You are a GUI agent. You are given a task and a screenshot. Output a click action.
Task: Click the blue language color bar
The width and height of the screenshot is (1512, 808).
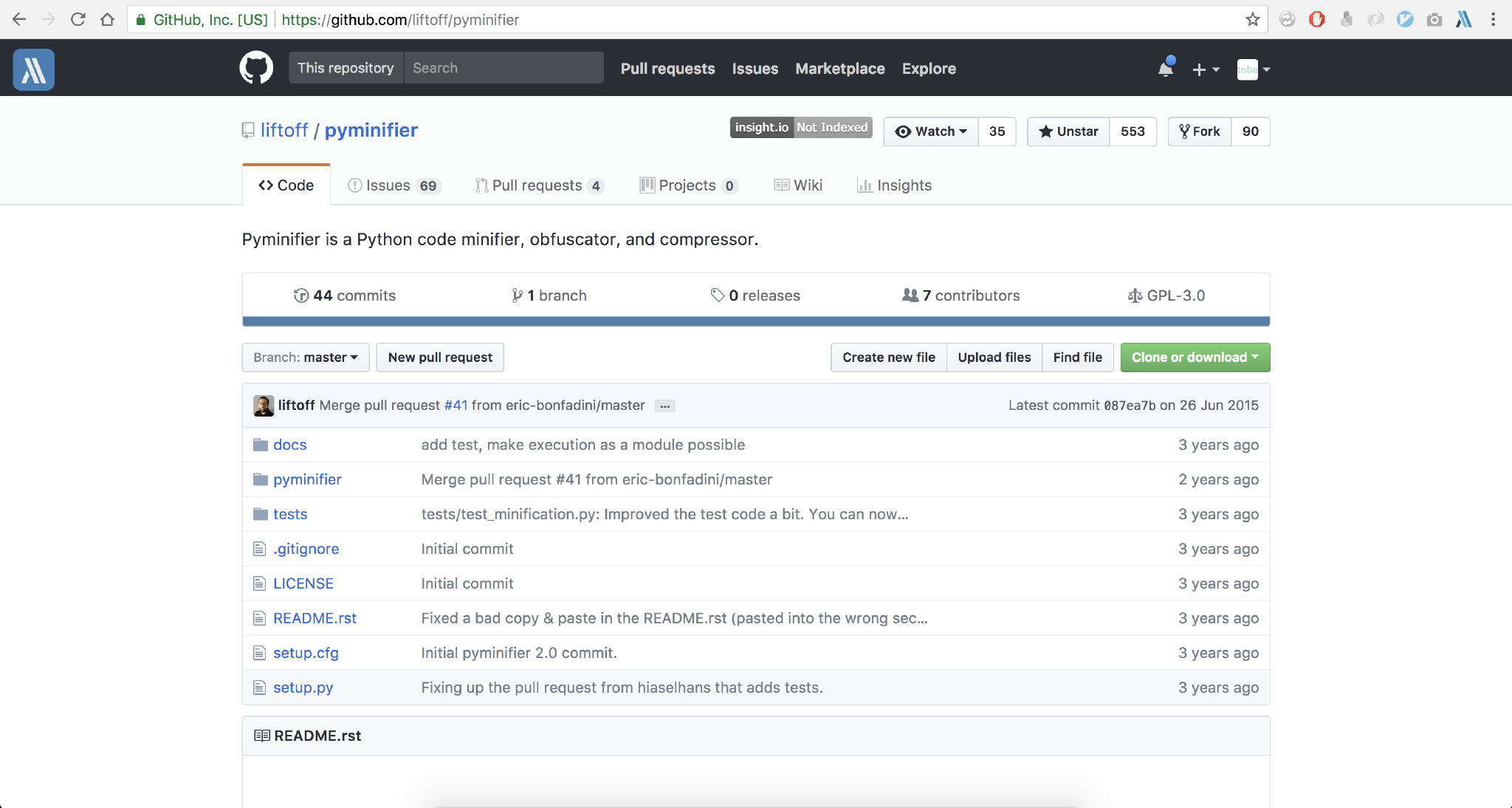(755, 321)
